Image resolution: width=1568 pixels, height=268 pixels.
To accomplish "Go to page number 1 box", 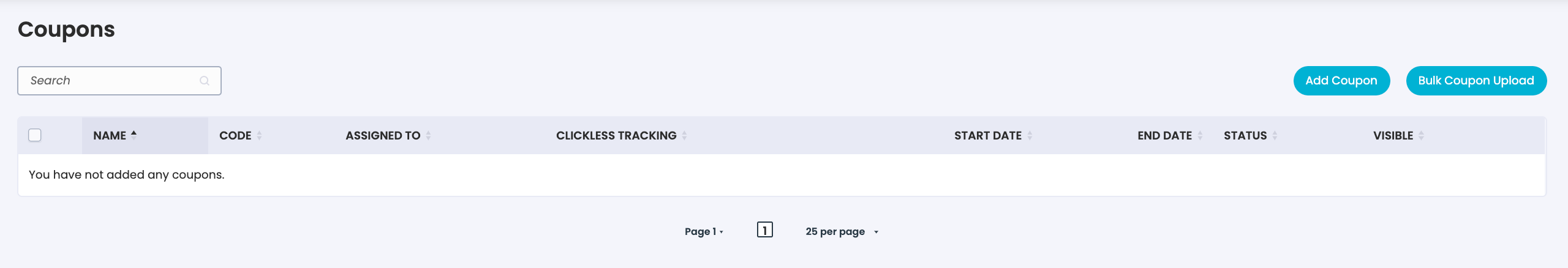I will pyautogui.click(x=764, y=230).
